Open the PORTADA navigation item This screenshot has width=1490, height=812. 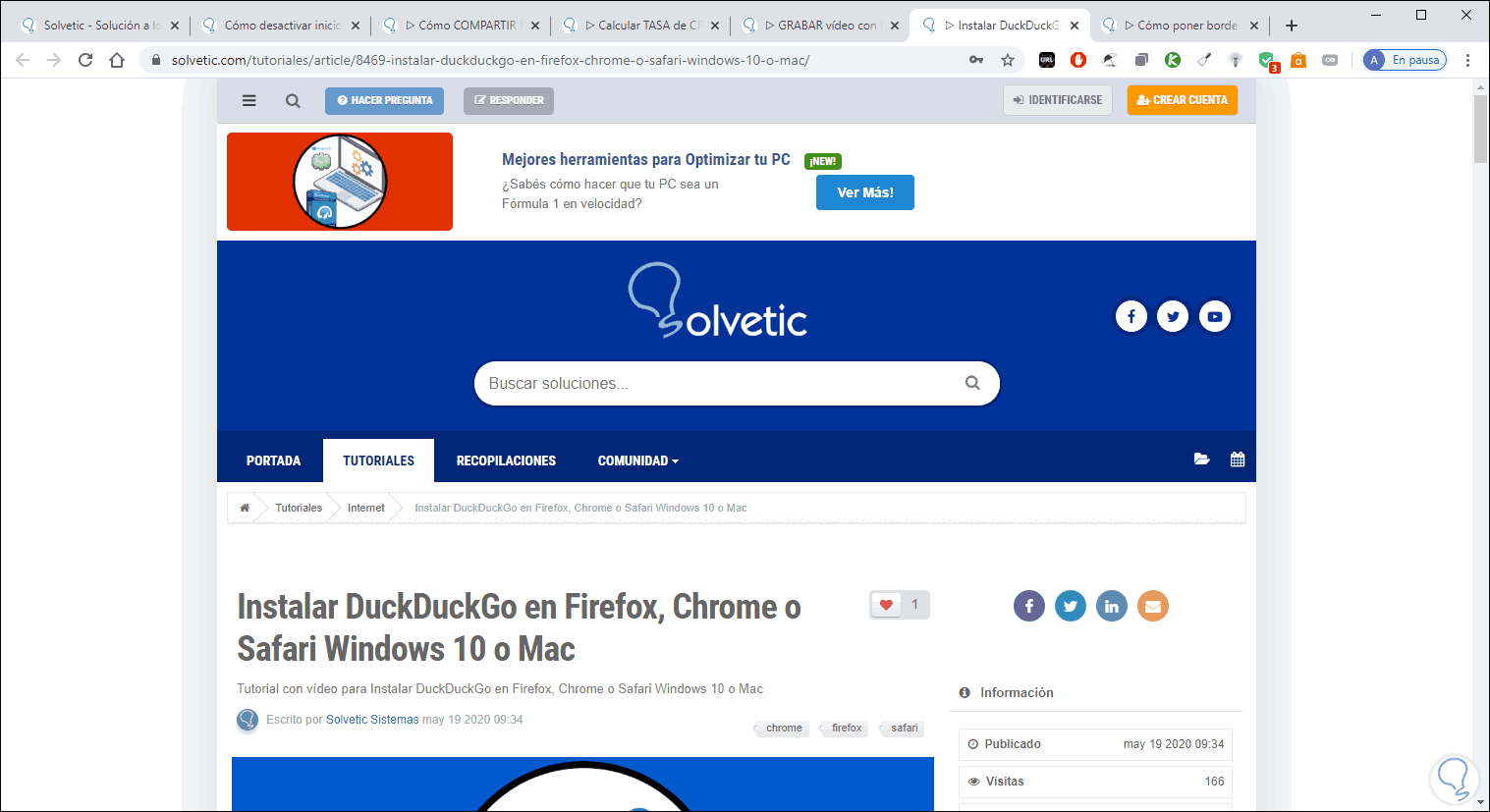(273, 460)
